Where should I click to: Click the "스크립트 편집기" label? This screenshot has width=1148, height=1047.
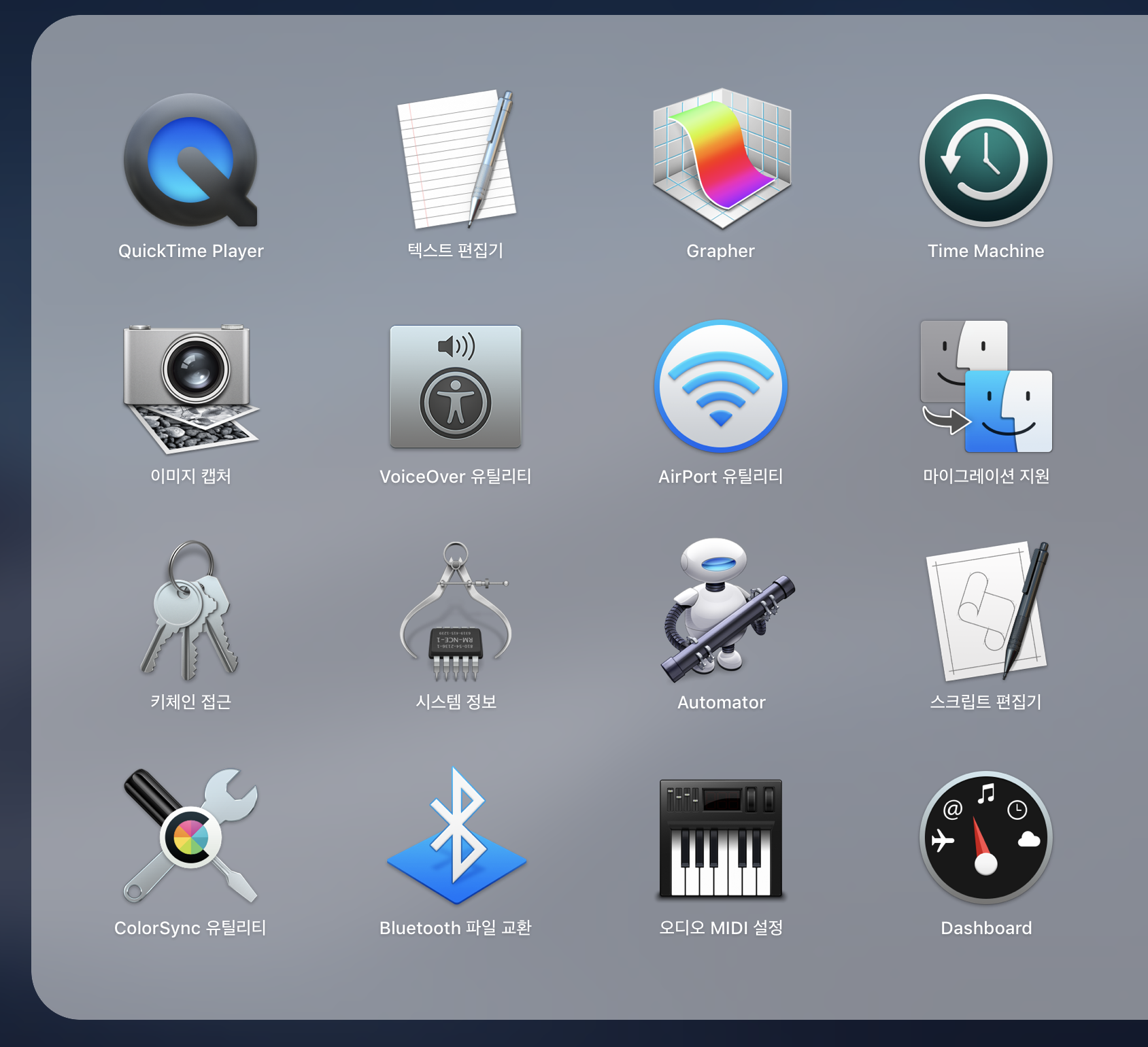[986, 702]
